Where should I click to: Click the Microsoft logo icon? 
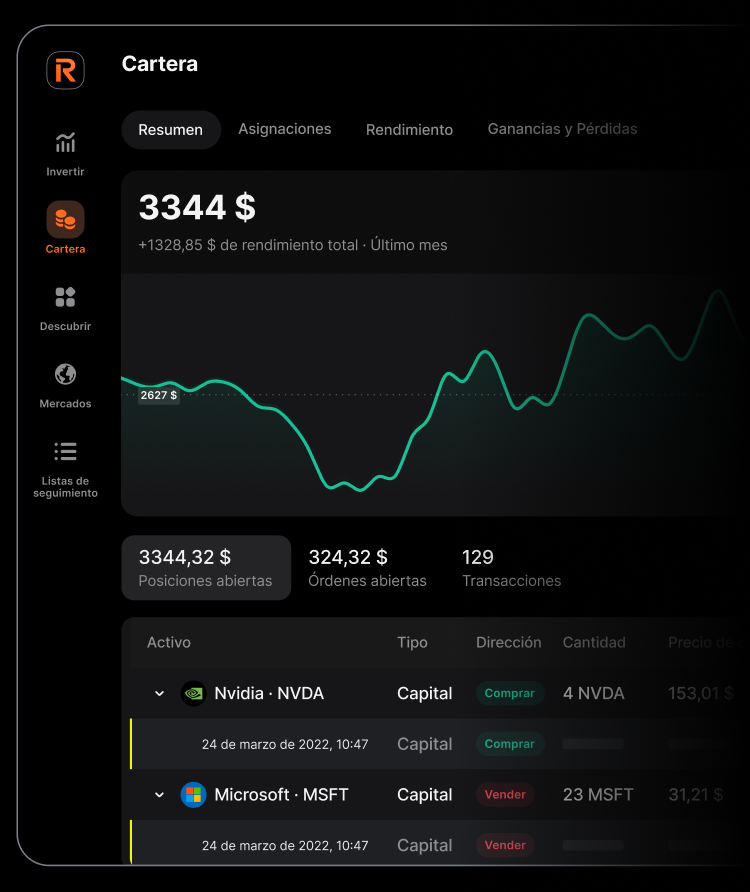pyautogui.click(x=193, y=795)
